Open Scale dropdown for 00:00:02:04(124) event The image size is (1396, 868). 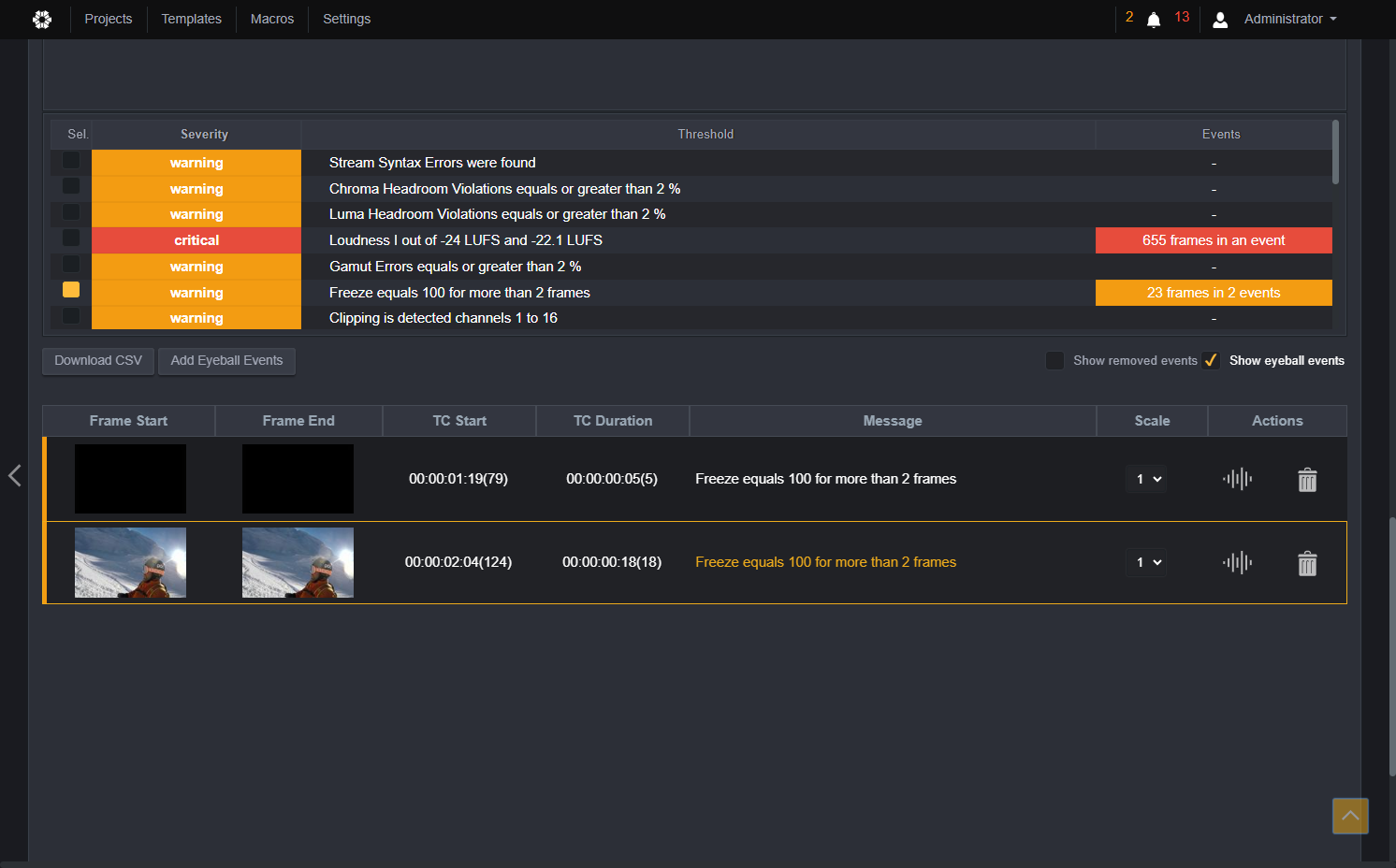1147,562
